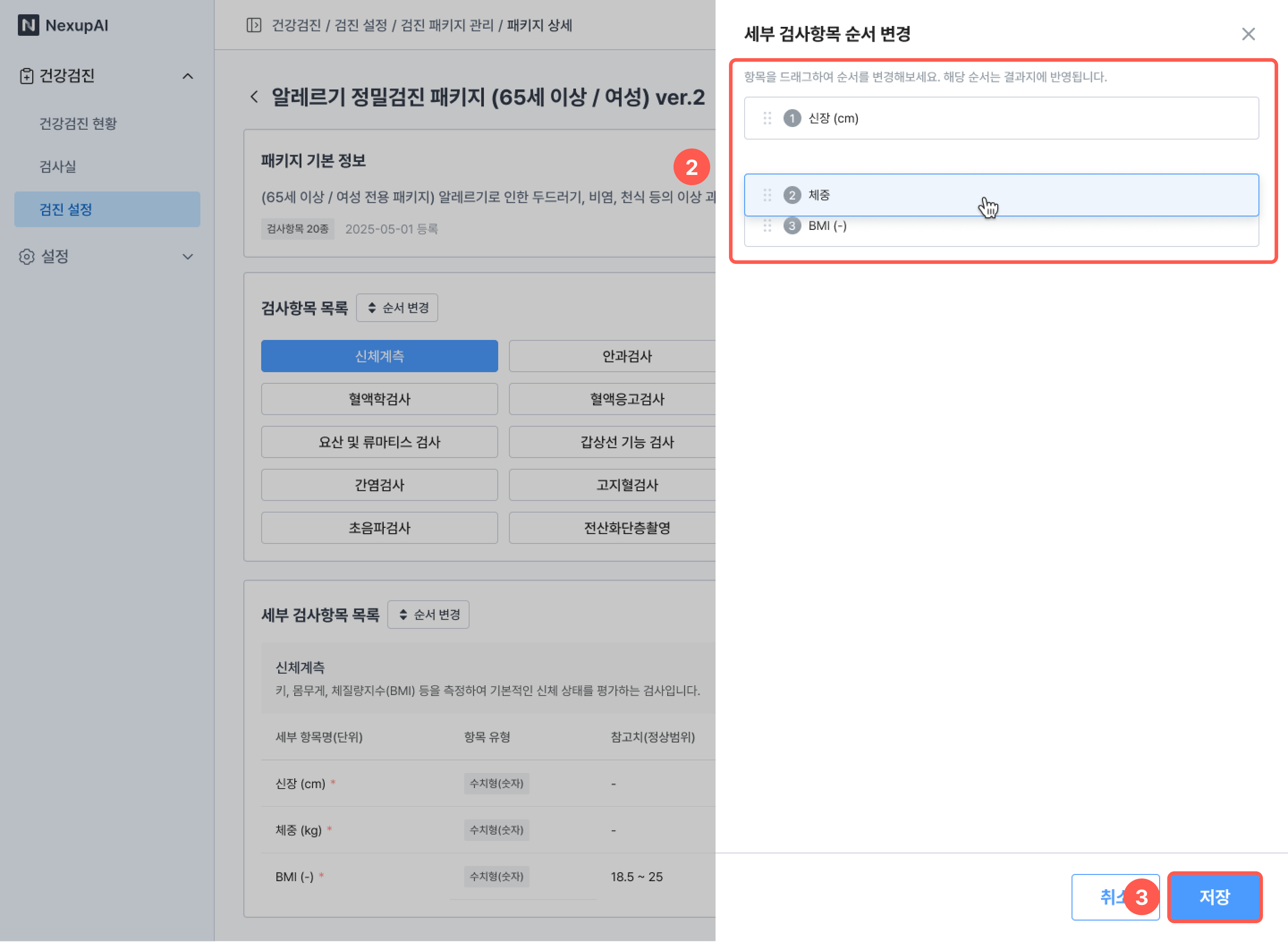Viewport: 1288px width, 942px height.
Task: Click the back arrow beside package title
Action: click(x=254, y=97)
